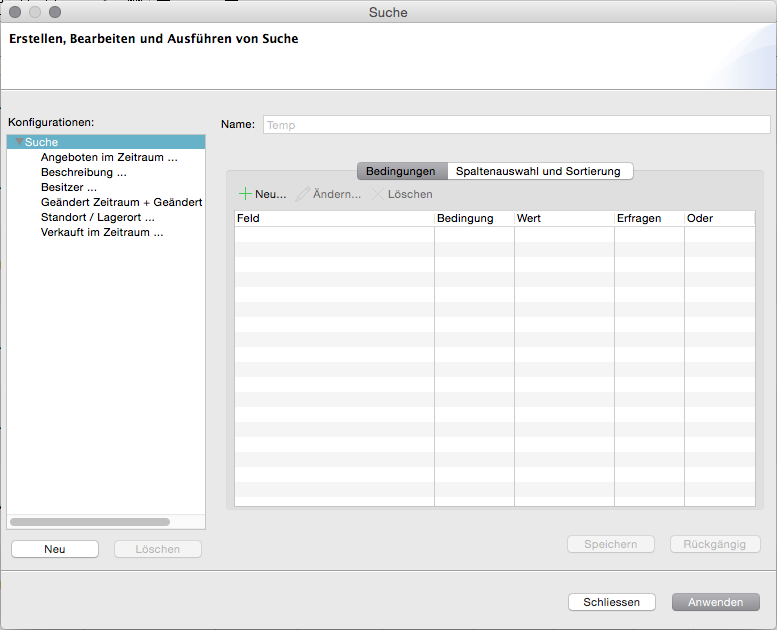Select 'Standort / Lagerort ...' configuration
Screen dimensions: 777x630
98,217
